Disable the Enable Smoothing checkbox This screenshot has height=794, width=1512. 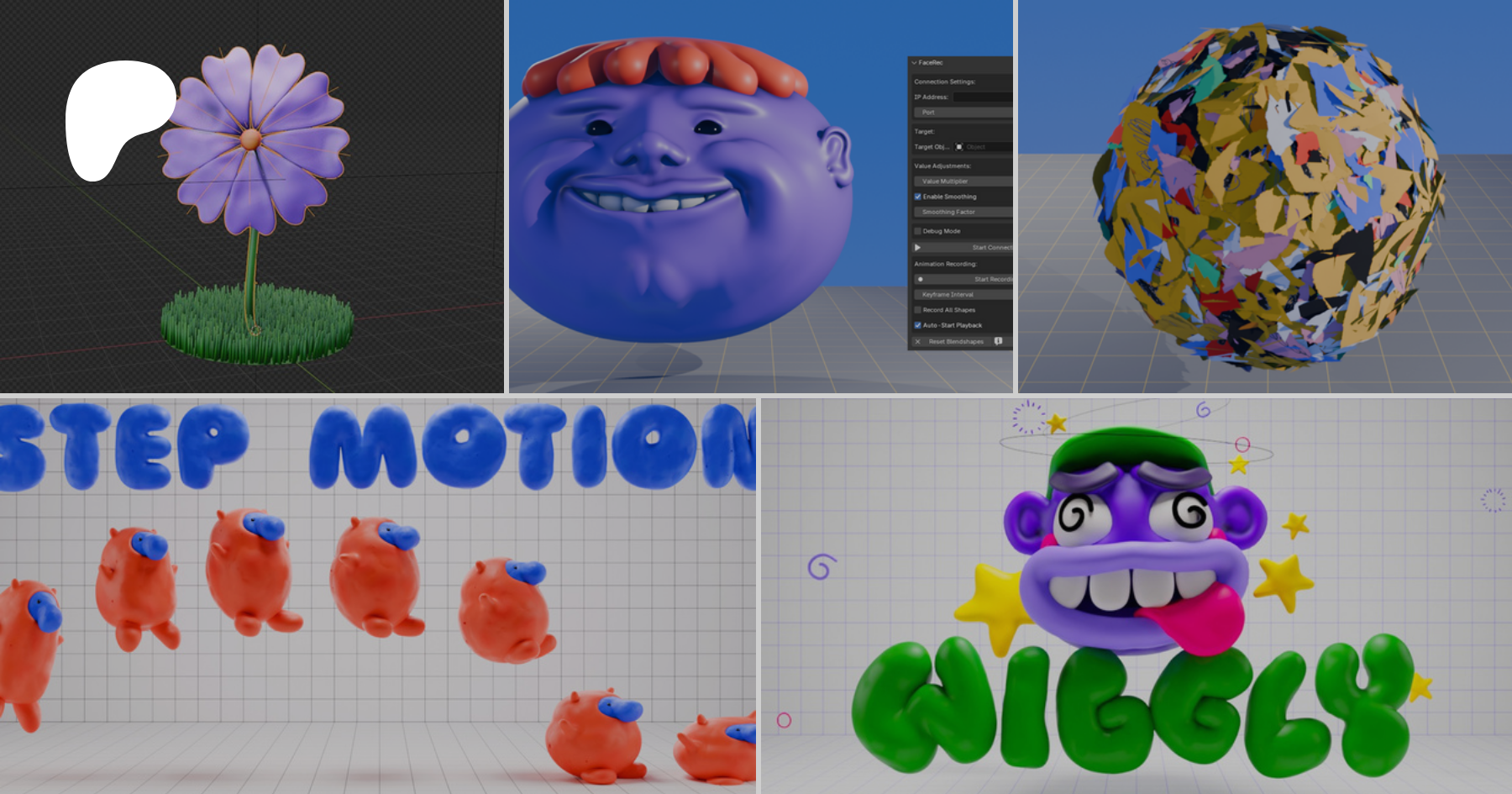point(918,197)
